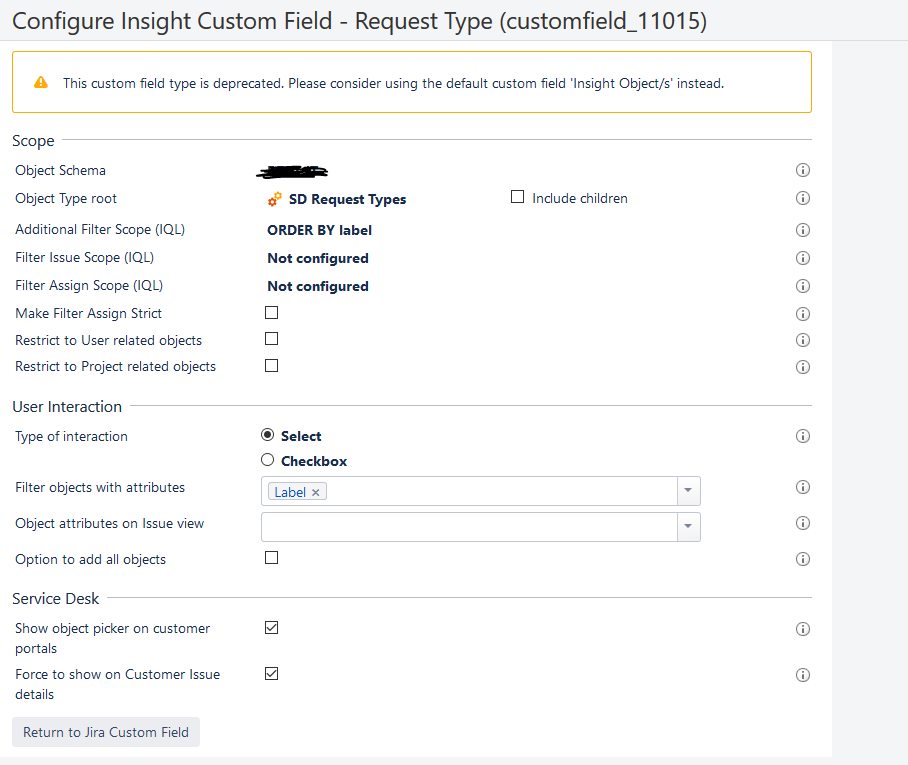Remove the Label tag from filter attributes
The height and width of the screenshot is (765, 908).
coord(316,492)
